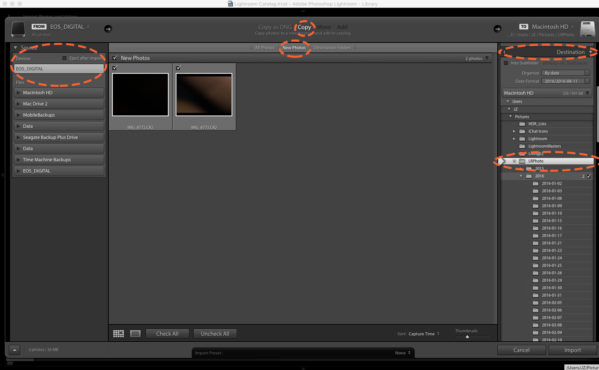The width and height of the screenshot is (599, 370).
Task: Open the Date Format dropdown
Action: click(x=566, y=81)
